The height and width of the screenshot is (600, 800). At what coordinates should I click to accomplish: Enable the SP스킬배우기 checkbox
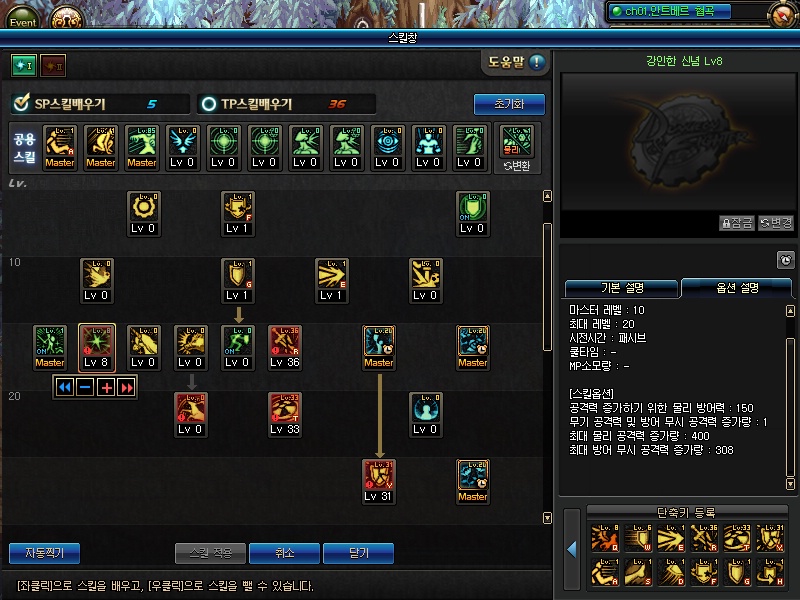(21, 104)
